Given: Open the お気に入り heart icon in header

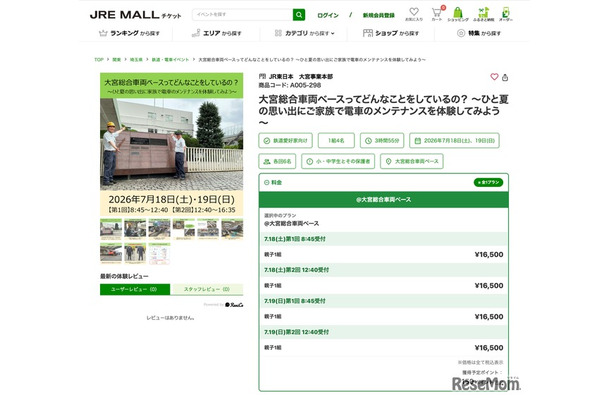Looking at the screenshot, I should (x=414, y=14).
